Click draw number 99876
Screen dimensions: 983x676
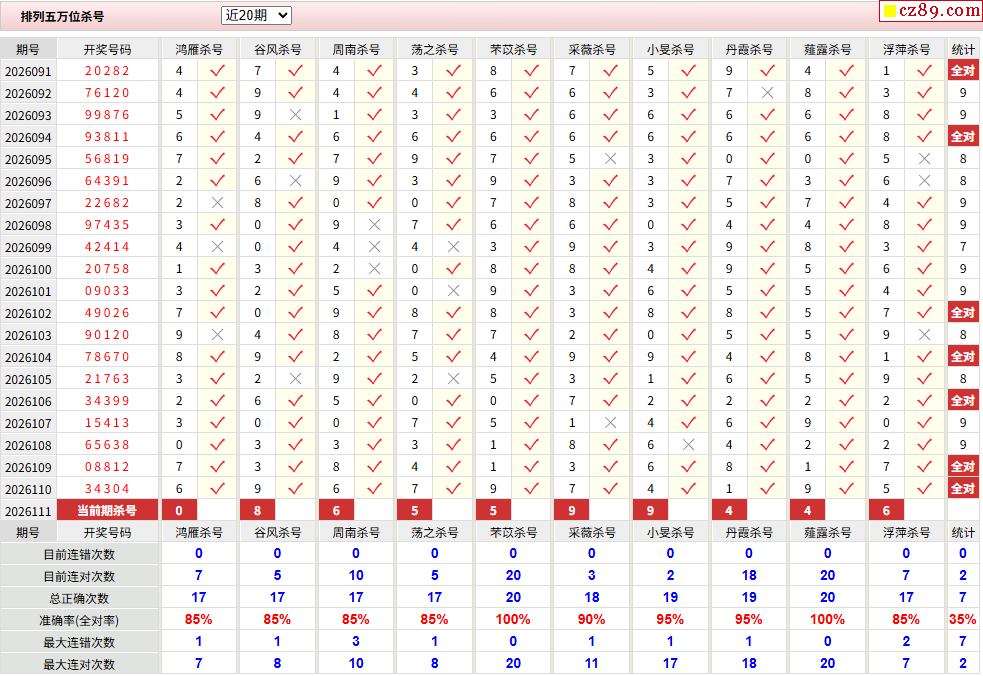[x=107, y=115]
